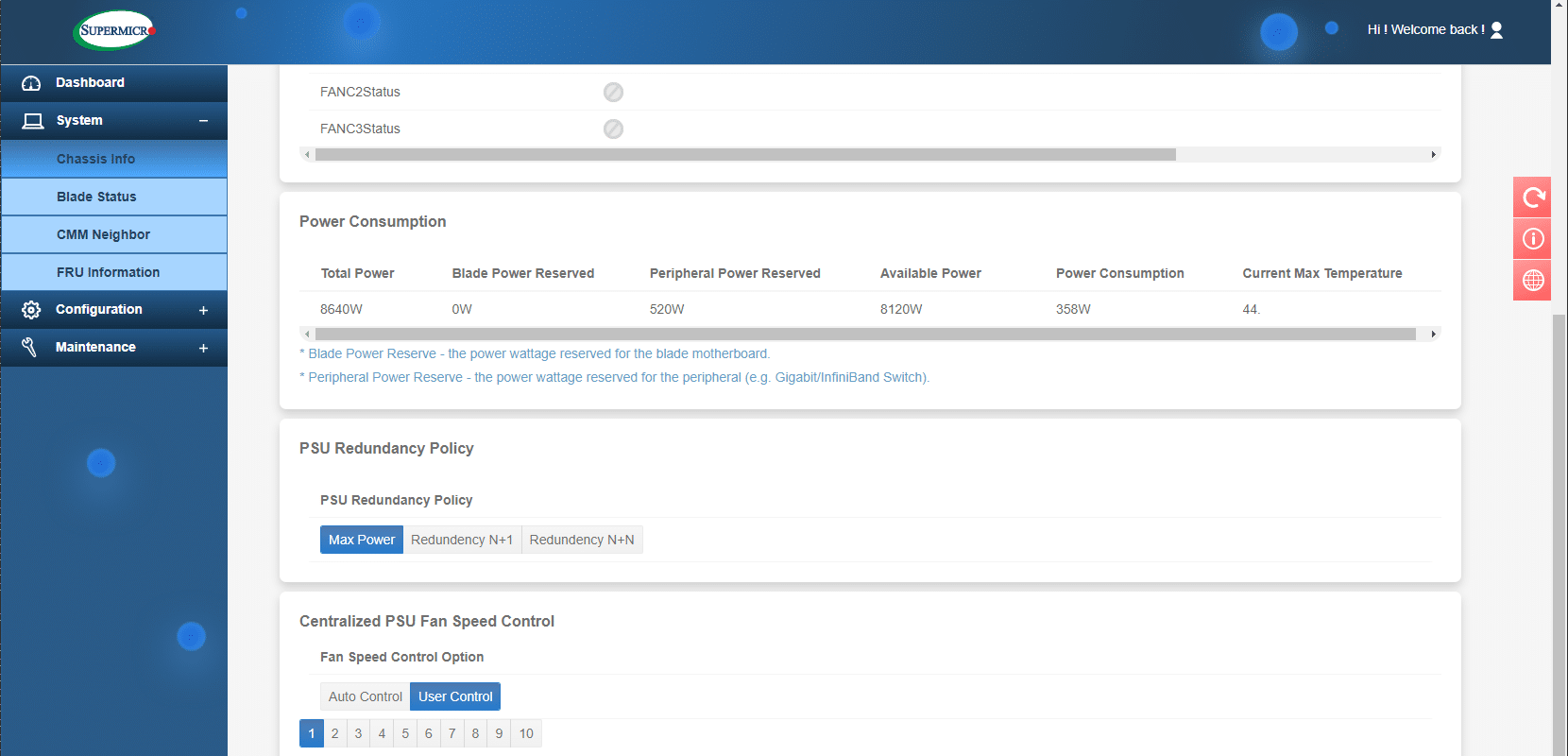1568x756 pixels.
Task: Click the Supermicro logo
Action: [114, 30]
